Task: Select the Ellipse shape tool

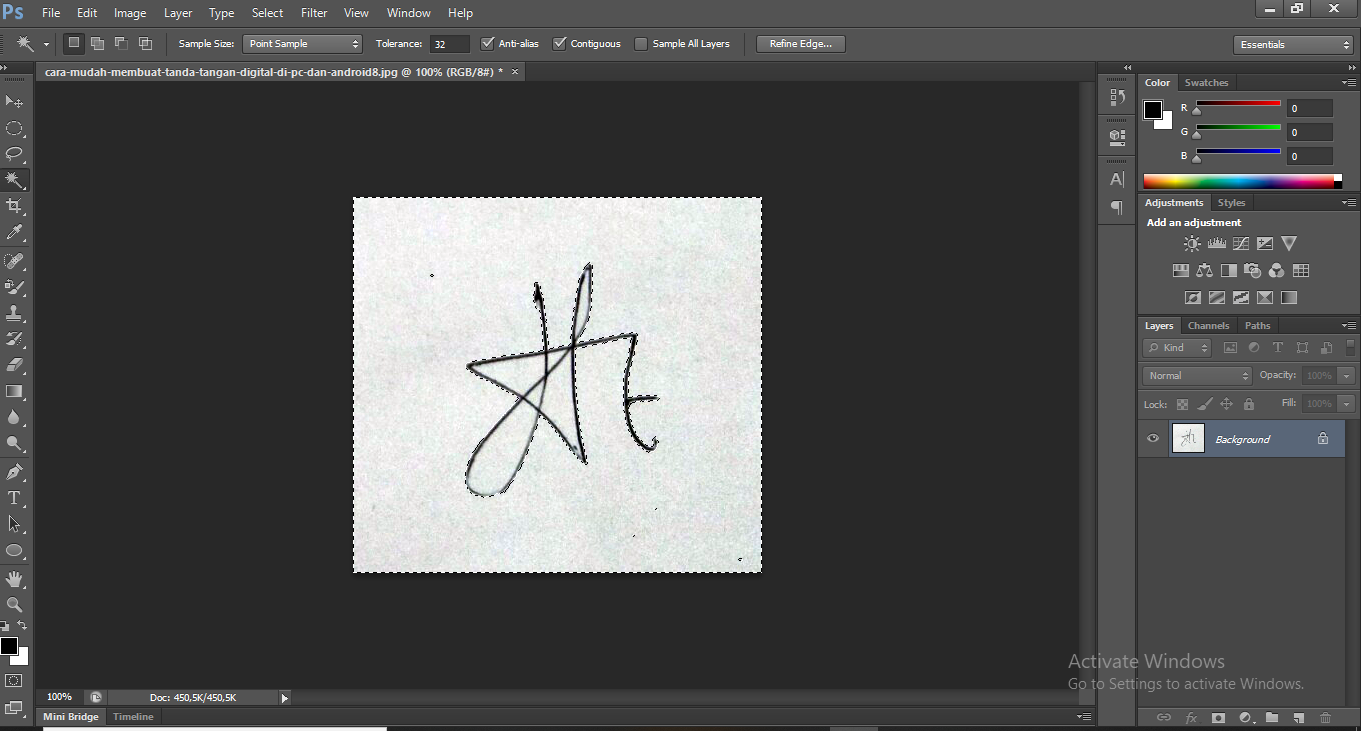Action: (x=14, y=550)
